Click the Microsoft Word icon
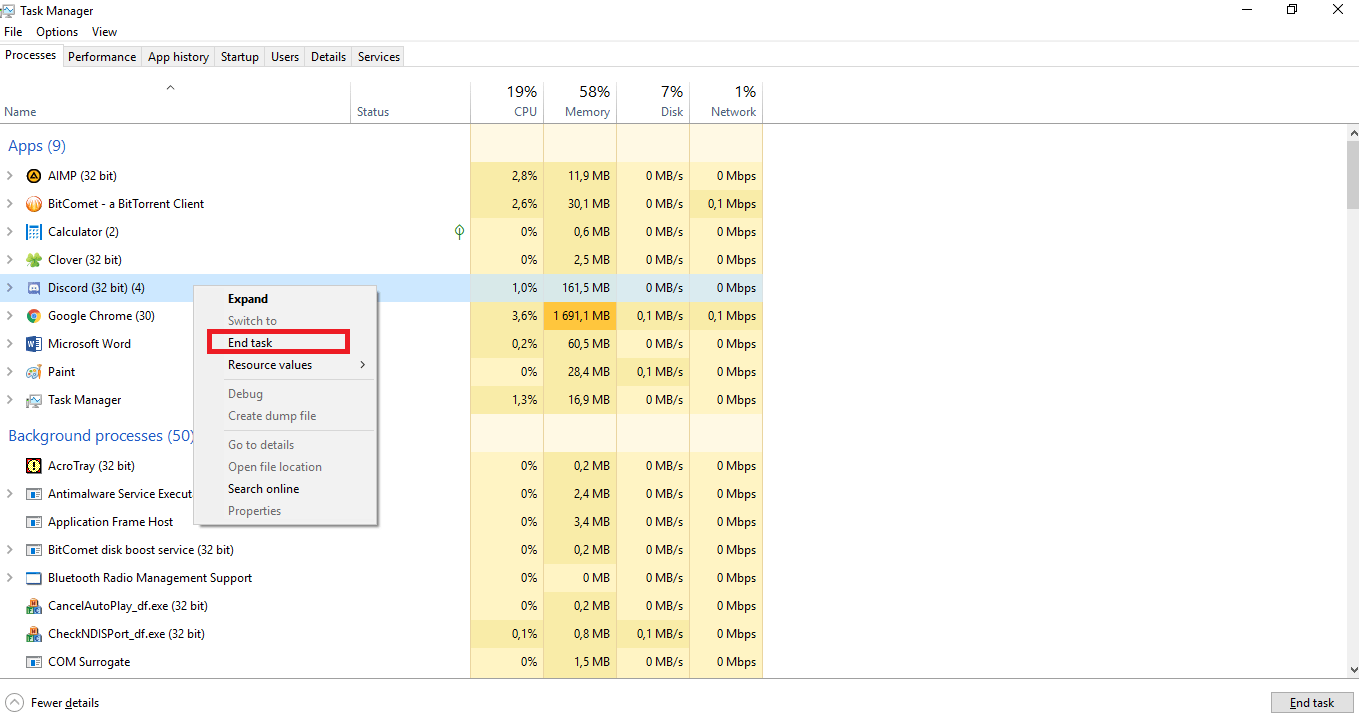This screenshot has width=1359, height=725. click(33, 343)
